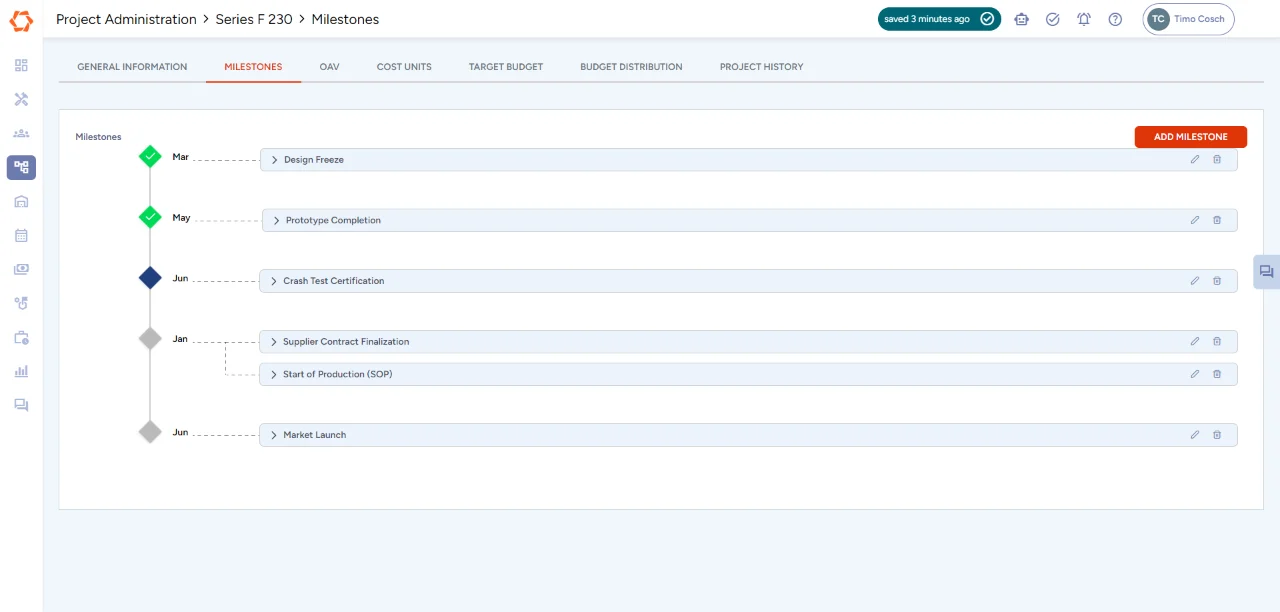Expand Start of Production (SOP) milestone
This screenshot has height=612, width=1280.
point(273,374)
